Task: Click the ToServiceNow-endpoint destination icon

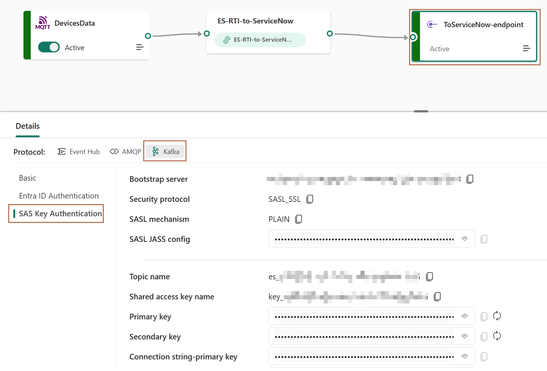Action: (432, 24)
